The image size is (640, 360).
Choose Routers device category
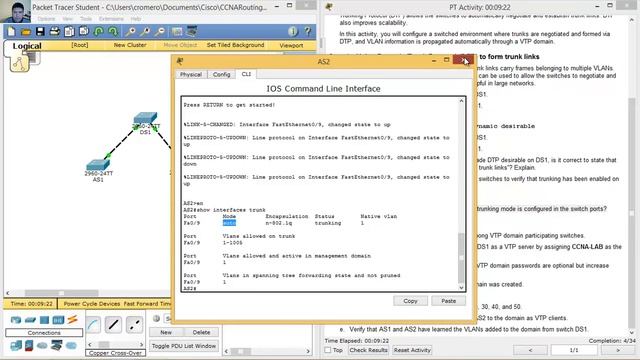16,320
